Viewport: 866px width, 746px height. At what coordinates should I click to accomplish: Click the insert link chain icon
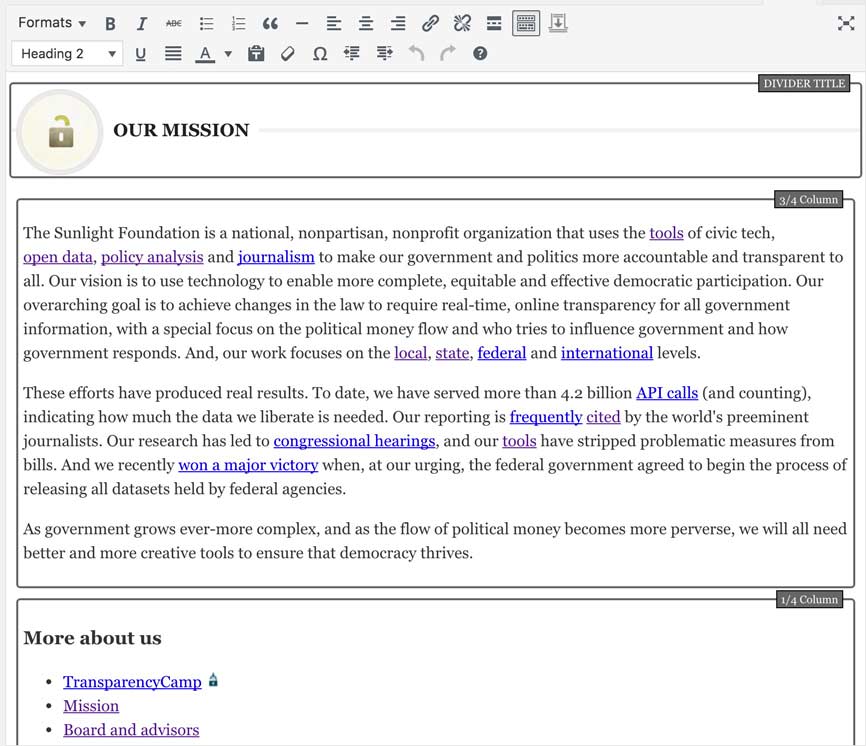[x=430, y=23]
